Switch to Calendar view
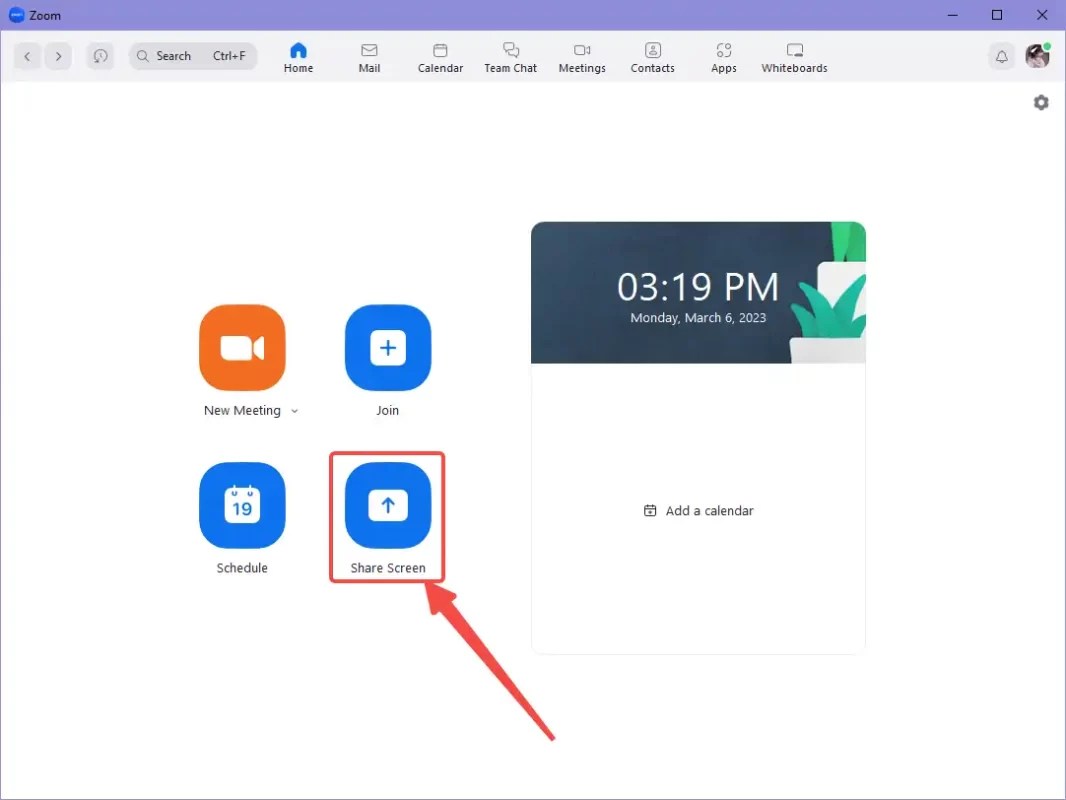1066x800 pixels. point(440,56)
